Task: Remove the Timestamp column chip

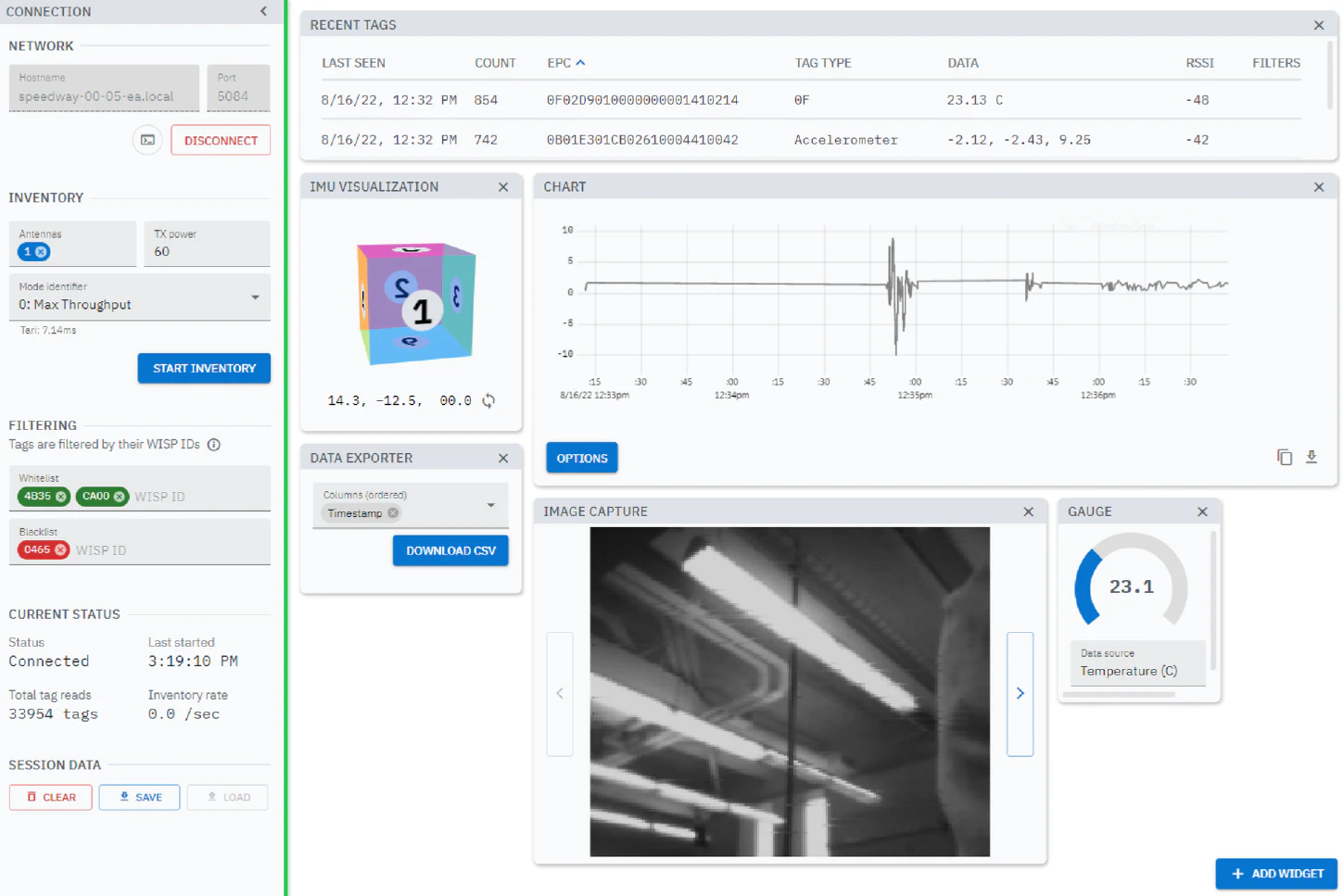Action: click(393, 513)
